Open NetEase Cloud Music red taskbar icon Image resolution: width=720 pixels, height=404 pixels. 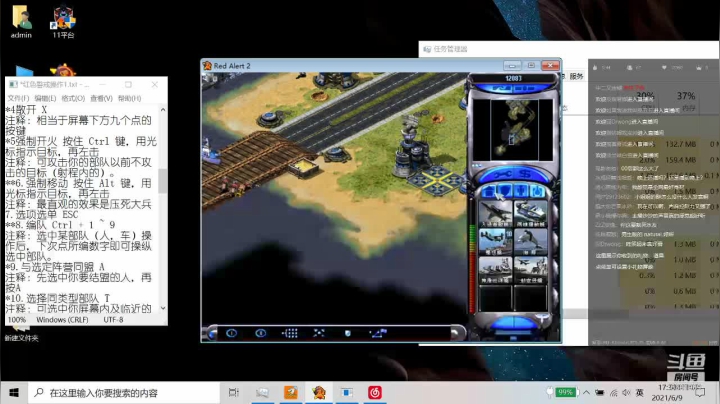(x=375, y=393)
